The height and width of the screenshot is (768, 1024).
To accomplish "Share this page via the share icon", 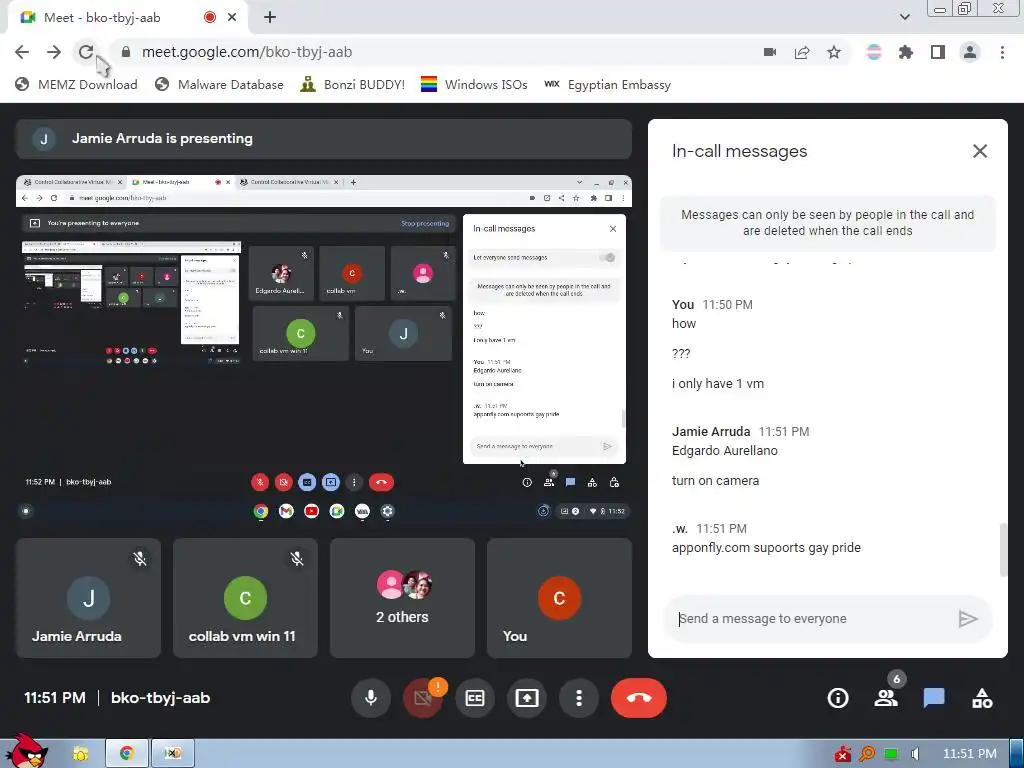I will pos(802,52).
